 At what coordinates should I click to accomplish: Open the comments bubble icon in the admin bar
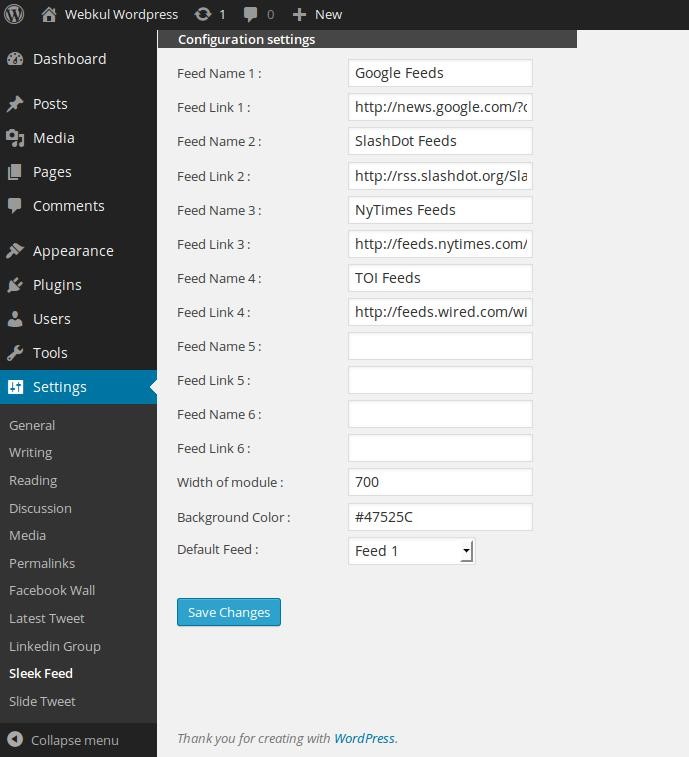pos(250,14)
